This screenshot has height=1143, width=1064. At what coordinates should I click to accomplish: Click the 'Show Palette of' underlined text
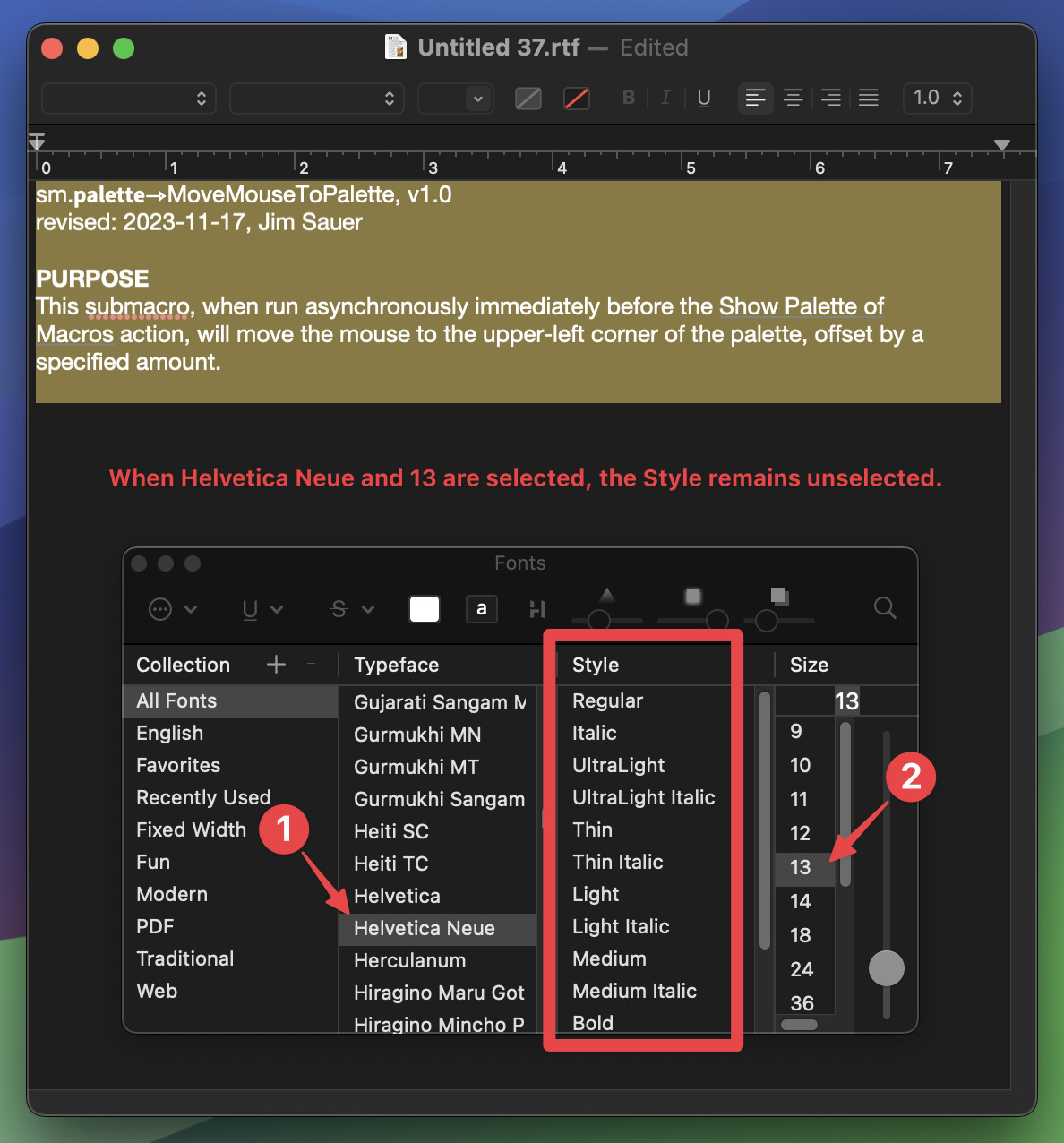point(802,307)
